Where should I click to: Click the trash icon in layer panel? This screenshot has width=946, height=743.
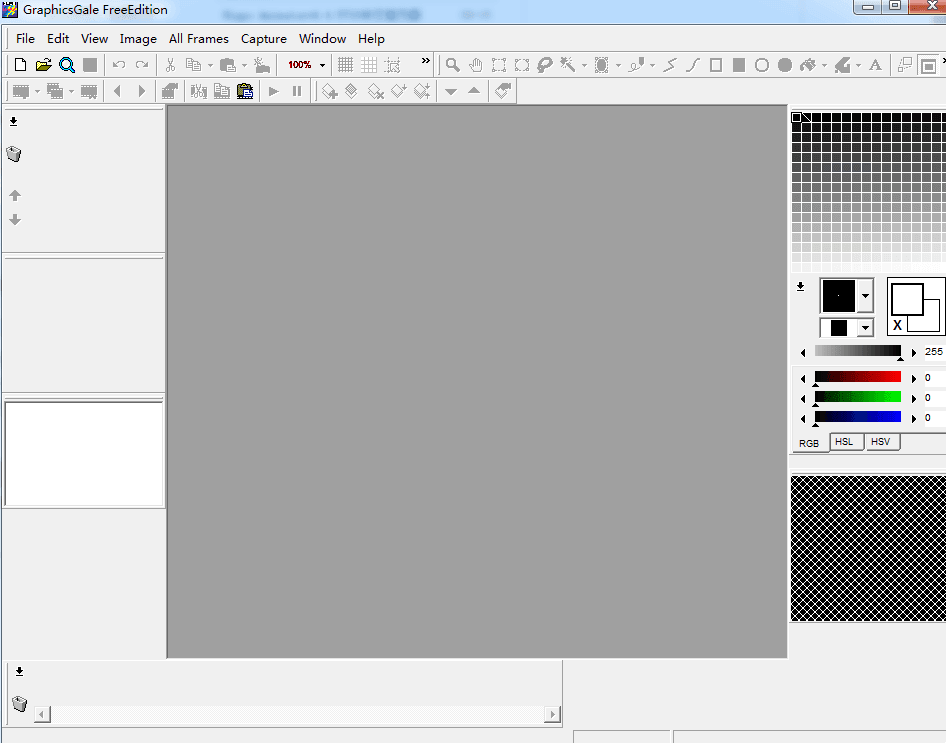(14, 154)
